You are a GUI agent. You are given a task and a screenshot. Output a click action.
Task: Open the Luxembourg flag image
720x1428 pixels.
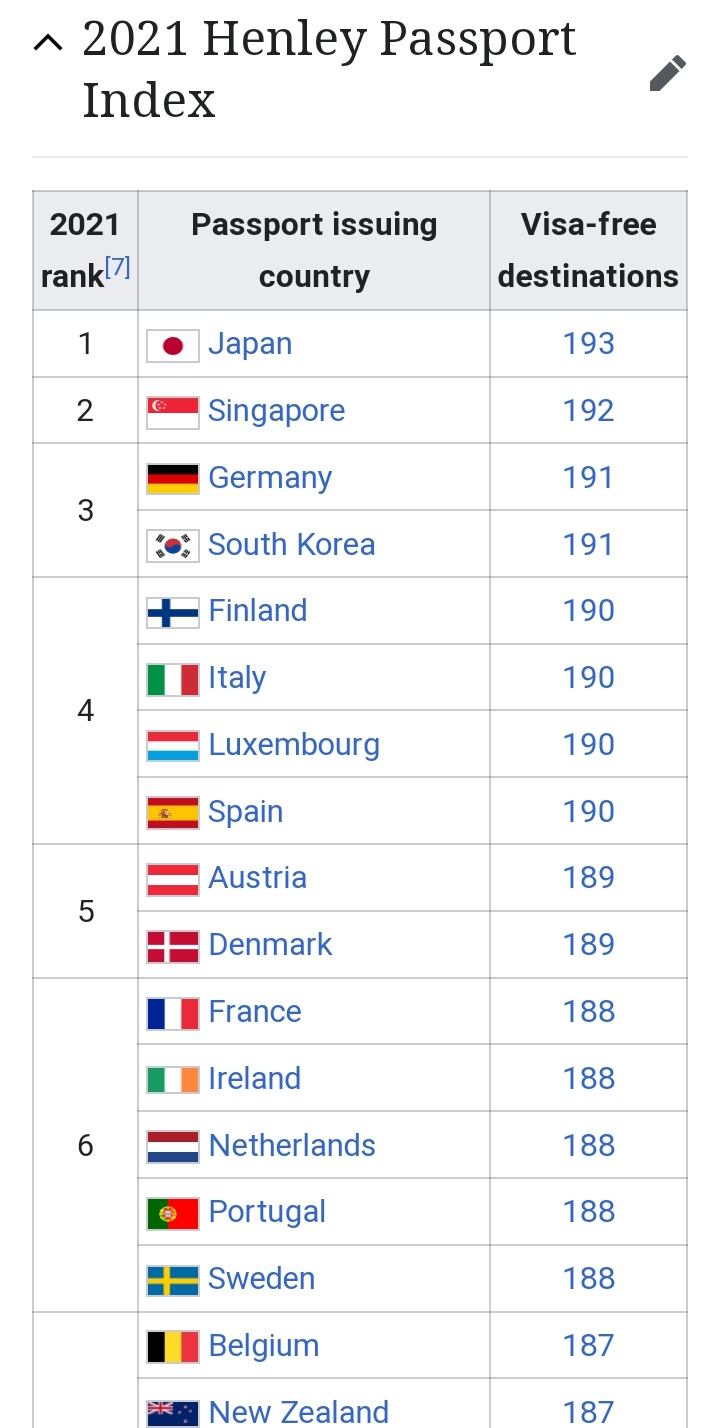click(x=173, y=746)
